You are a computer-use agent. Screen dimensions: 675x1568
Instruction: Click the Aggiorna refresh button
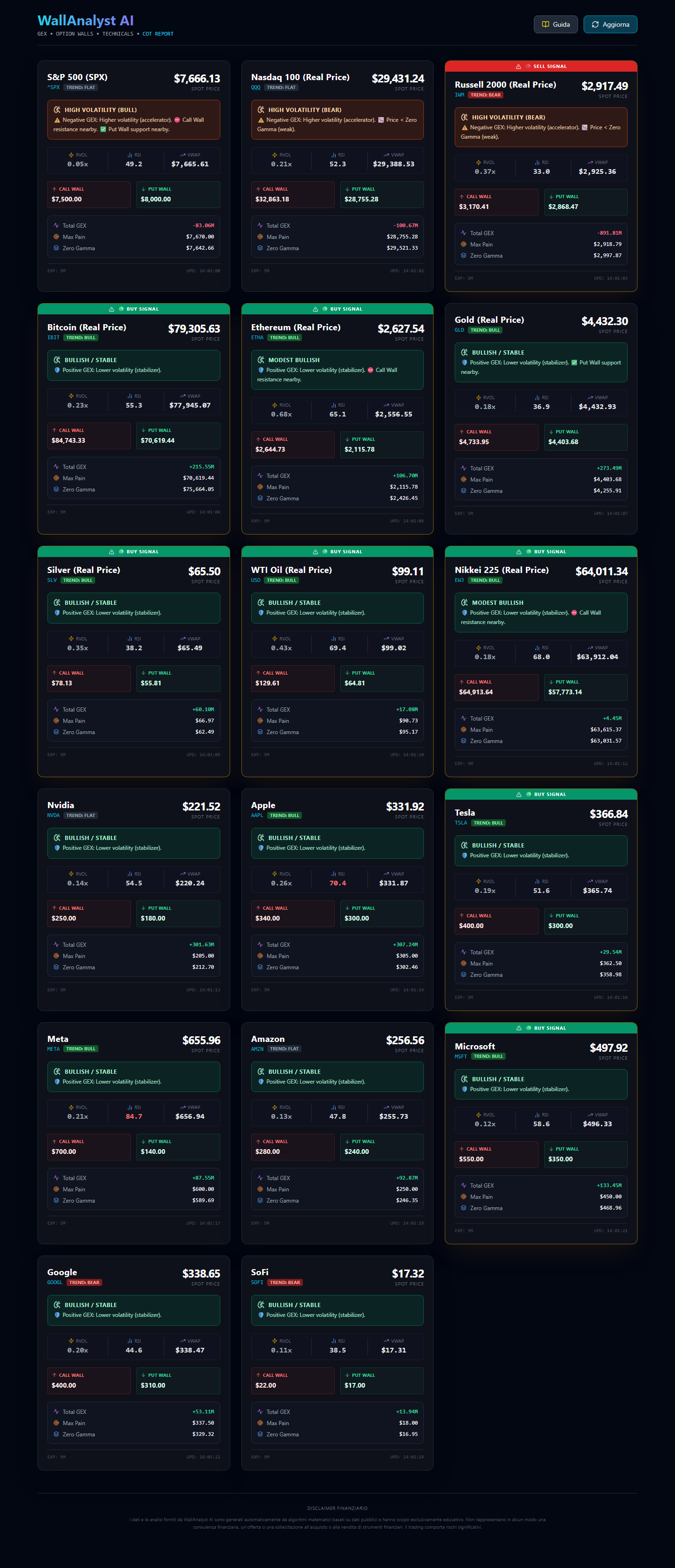coord(610,24)
